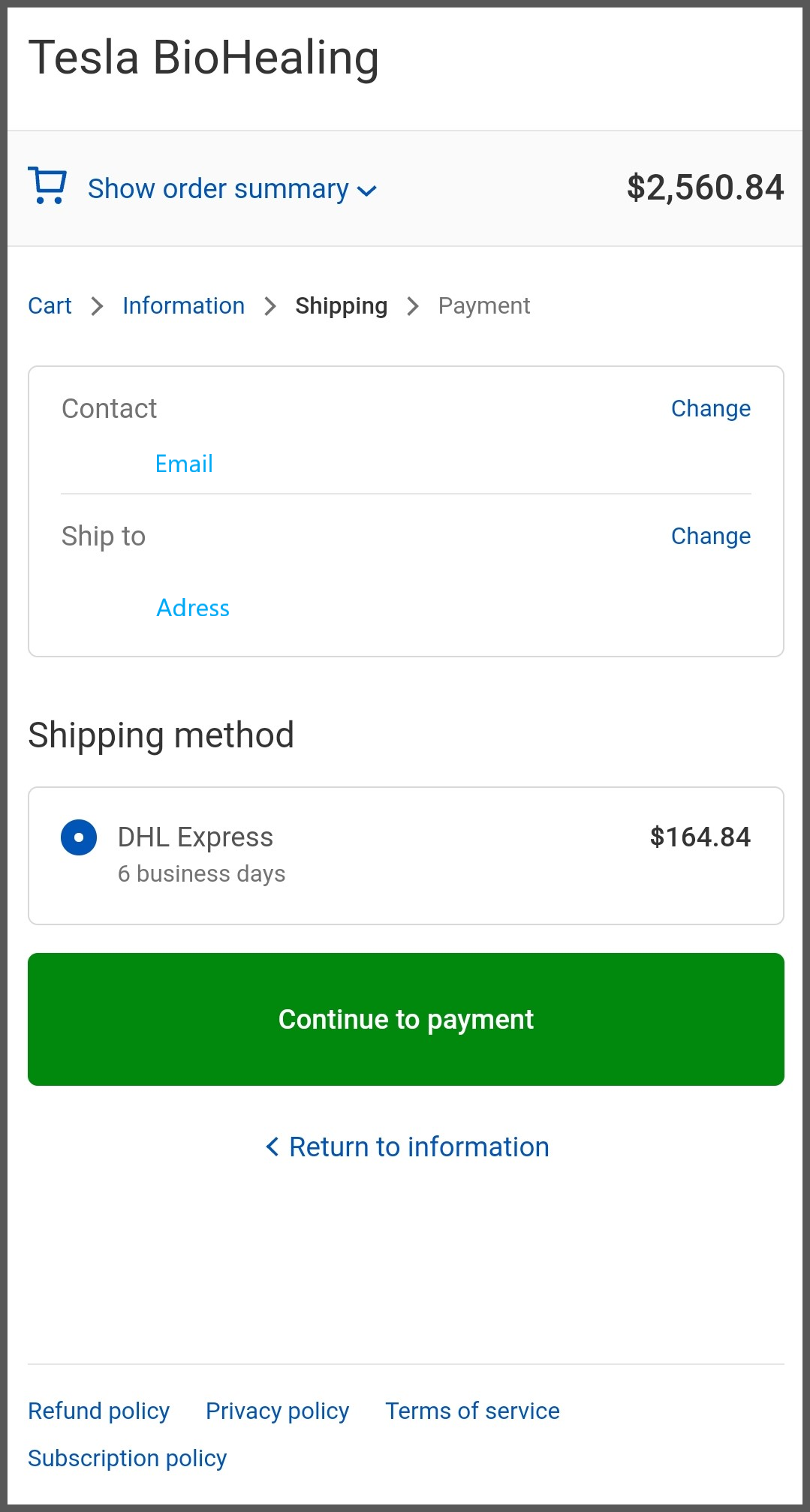The width and height of the screenshot is (810, 1512).
Task: Click the Tesla BioHealing store title
Action: click(x=203, y=59)
